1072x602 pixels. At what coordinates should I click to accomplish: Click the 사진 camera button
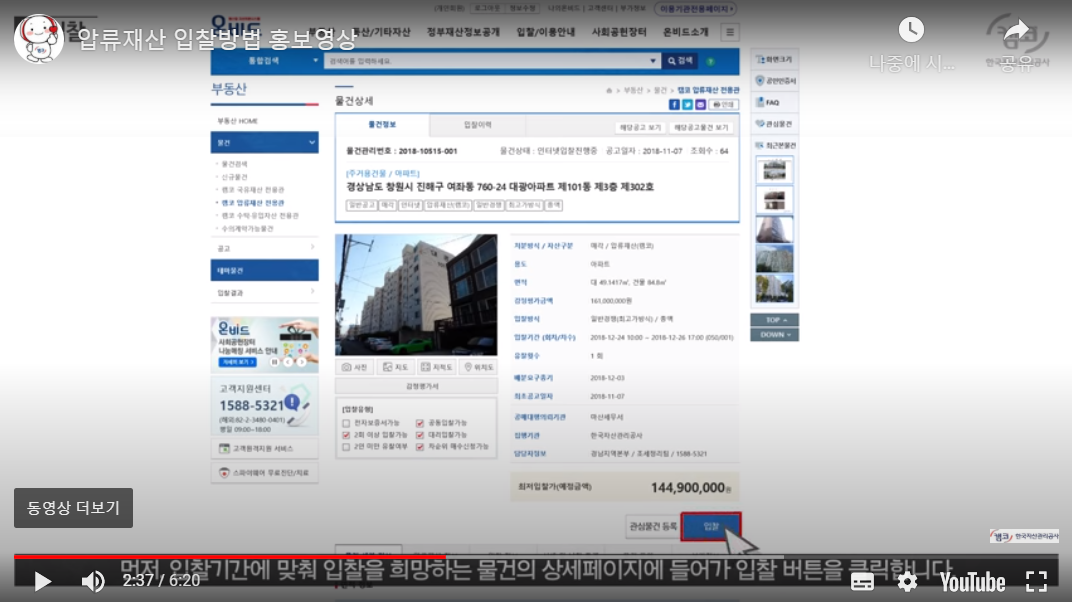pyautogui.click(x=354, y=368)
